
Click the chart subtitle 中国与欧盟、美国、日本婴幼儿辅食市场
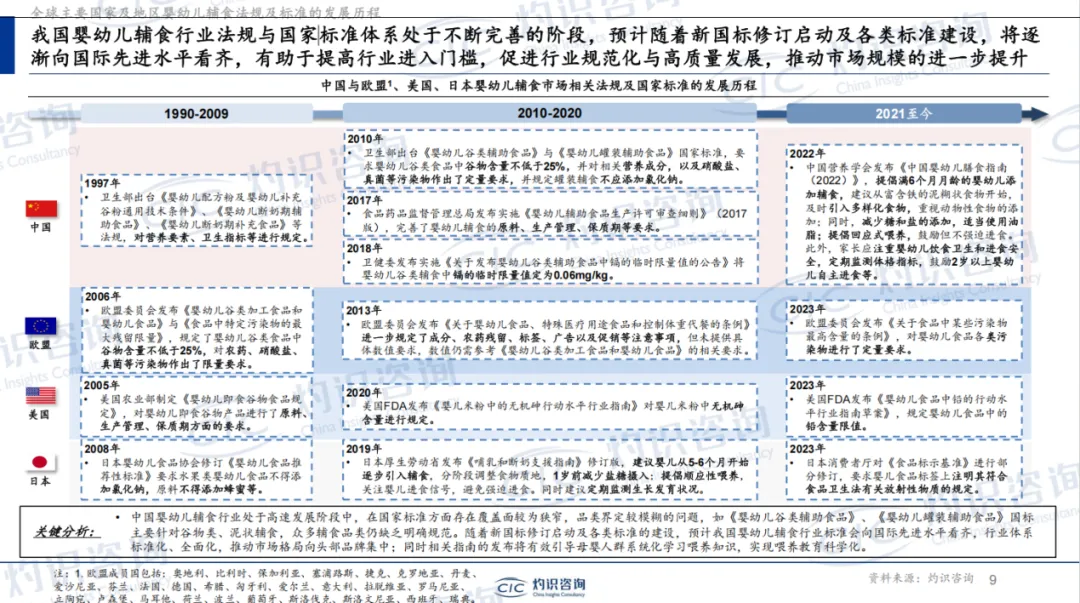(539, 85)
